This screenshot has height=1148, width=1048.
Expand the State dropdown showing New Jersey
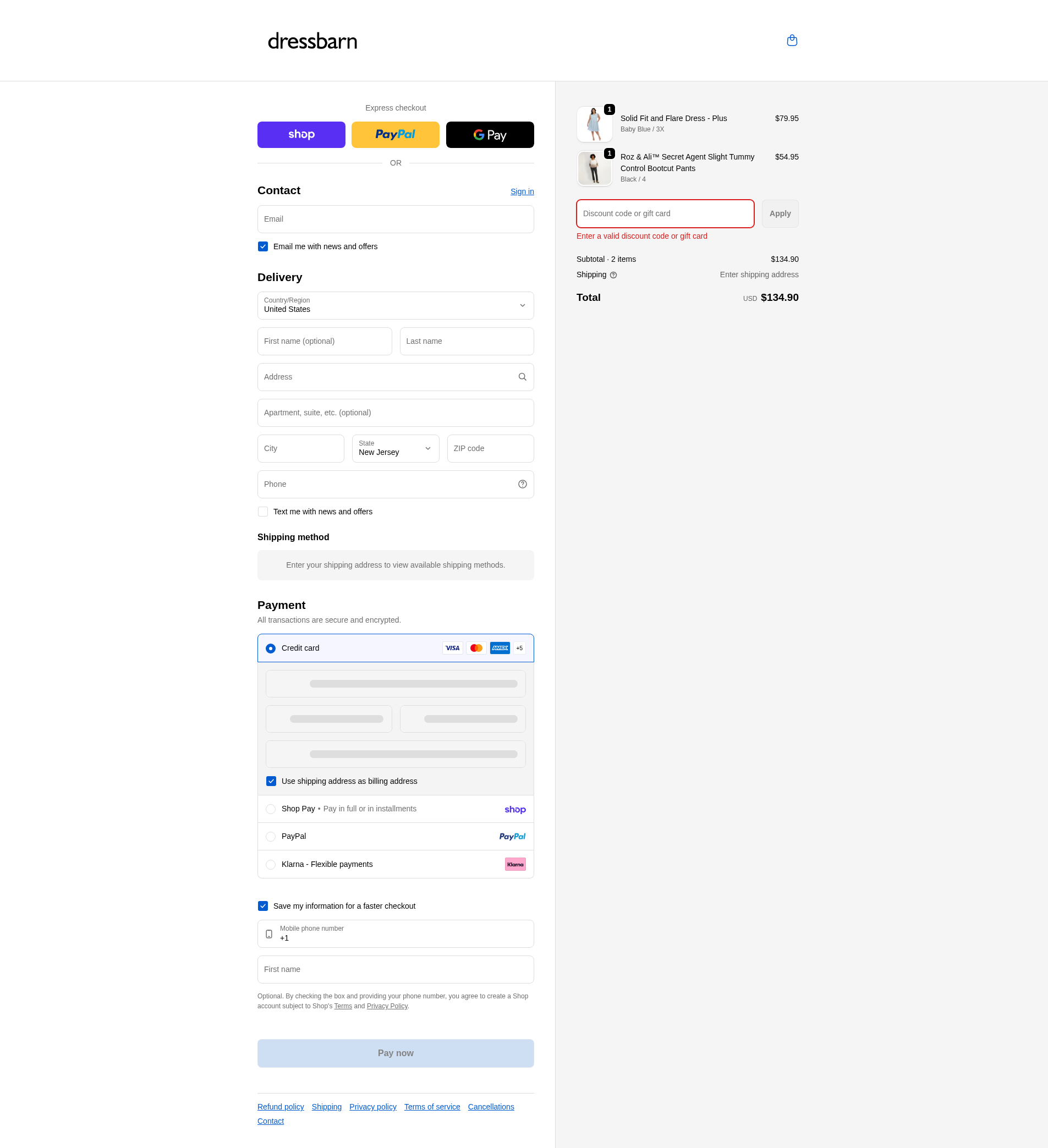396,449
